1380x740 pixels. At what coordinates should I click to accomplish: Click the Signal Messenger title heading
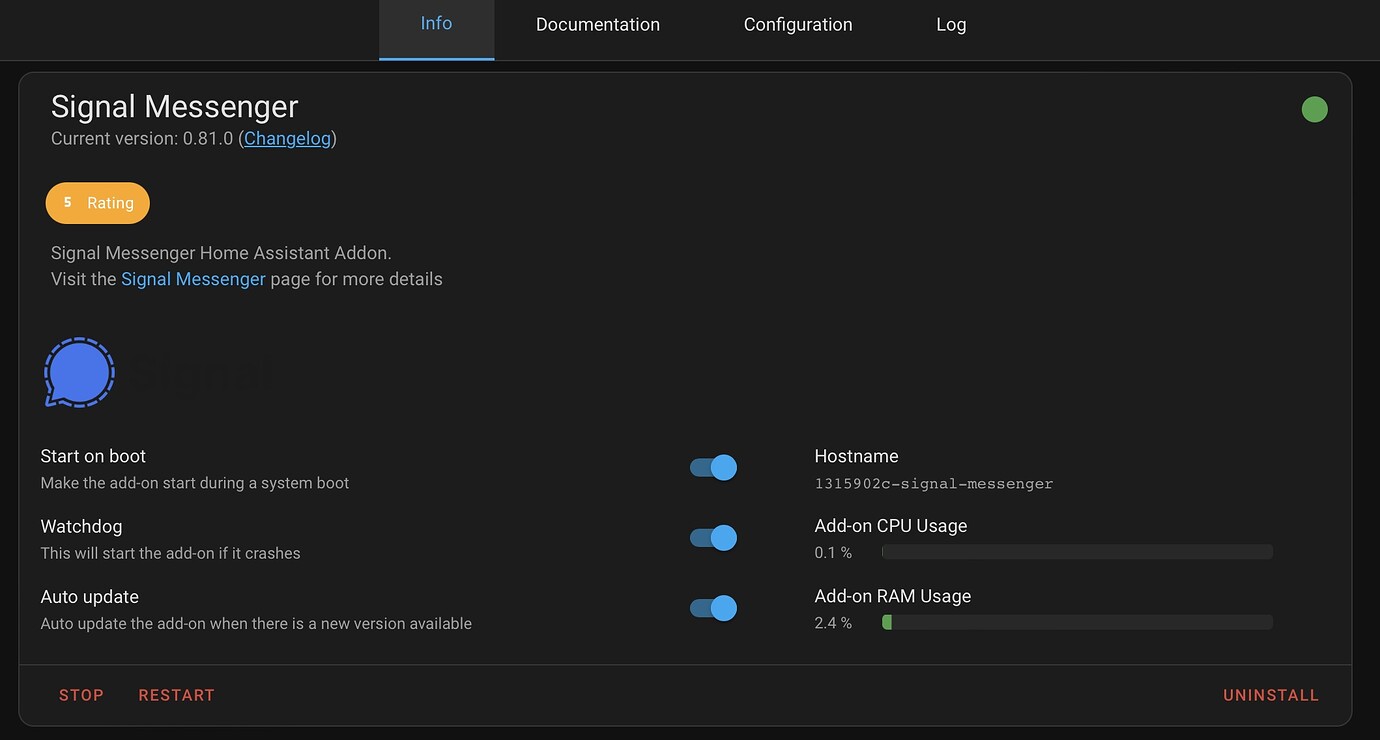tap(173, 105)
